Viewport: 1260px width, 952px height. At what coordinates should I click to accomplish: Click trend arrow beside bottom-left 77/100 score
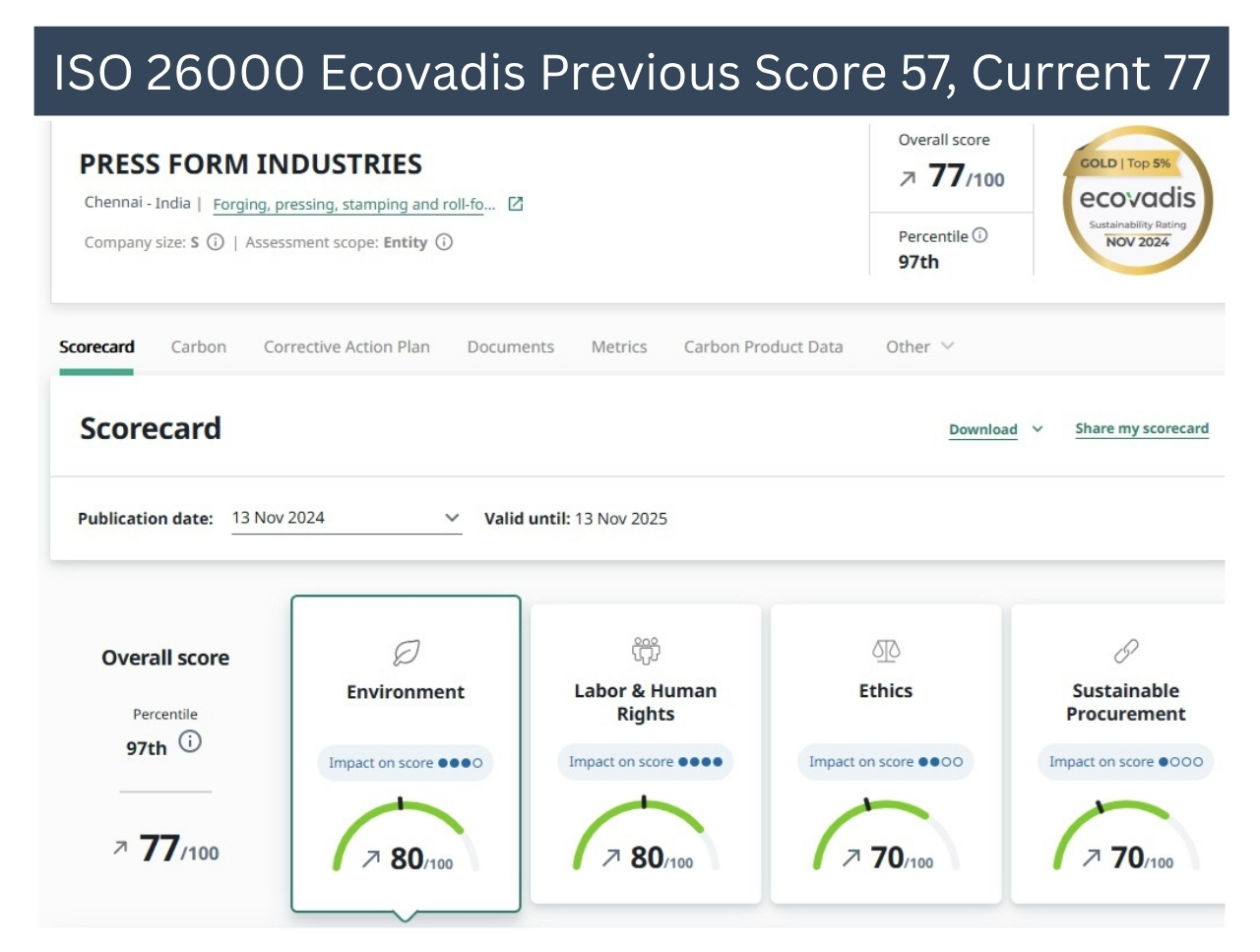pos(120,848)
